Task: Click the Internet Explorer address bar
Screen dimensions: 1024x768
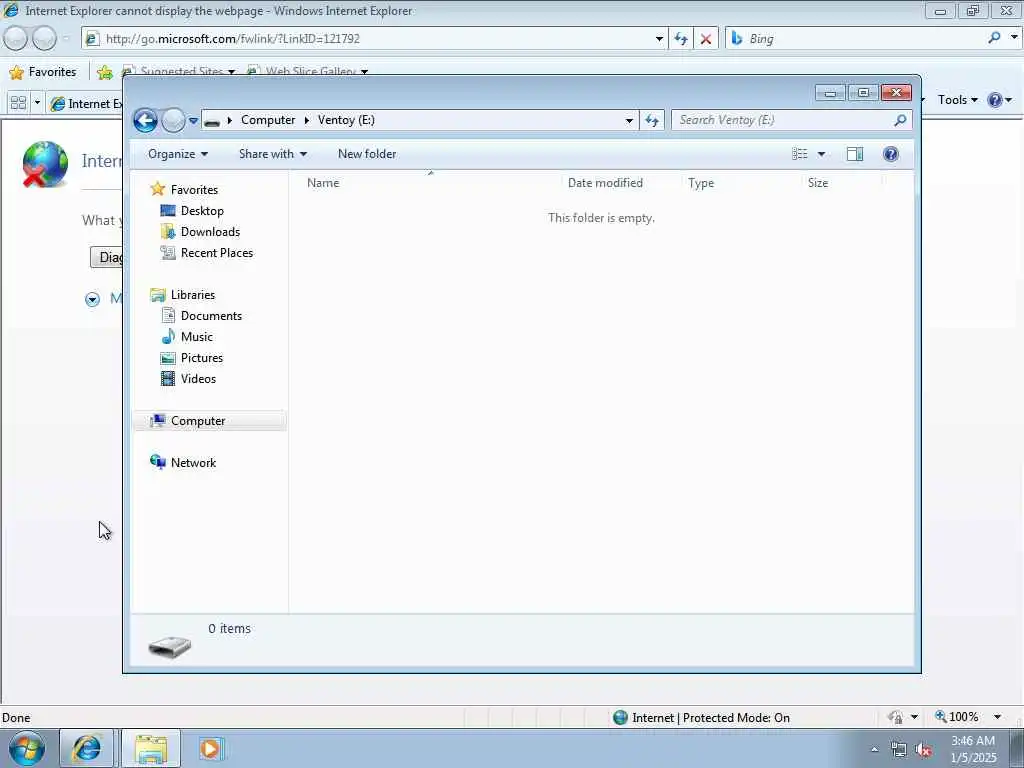Action: tap(372, 39)
